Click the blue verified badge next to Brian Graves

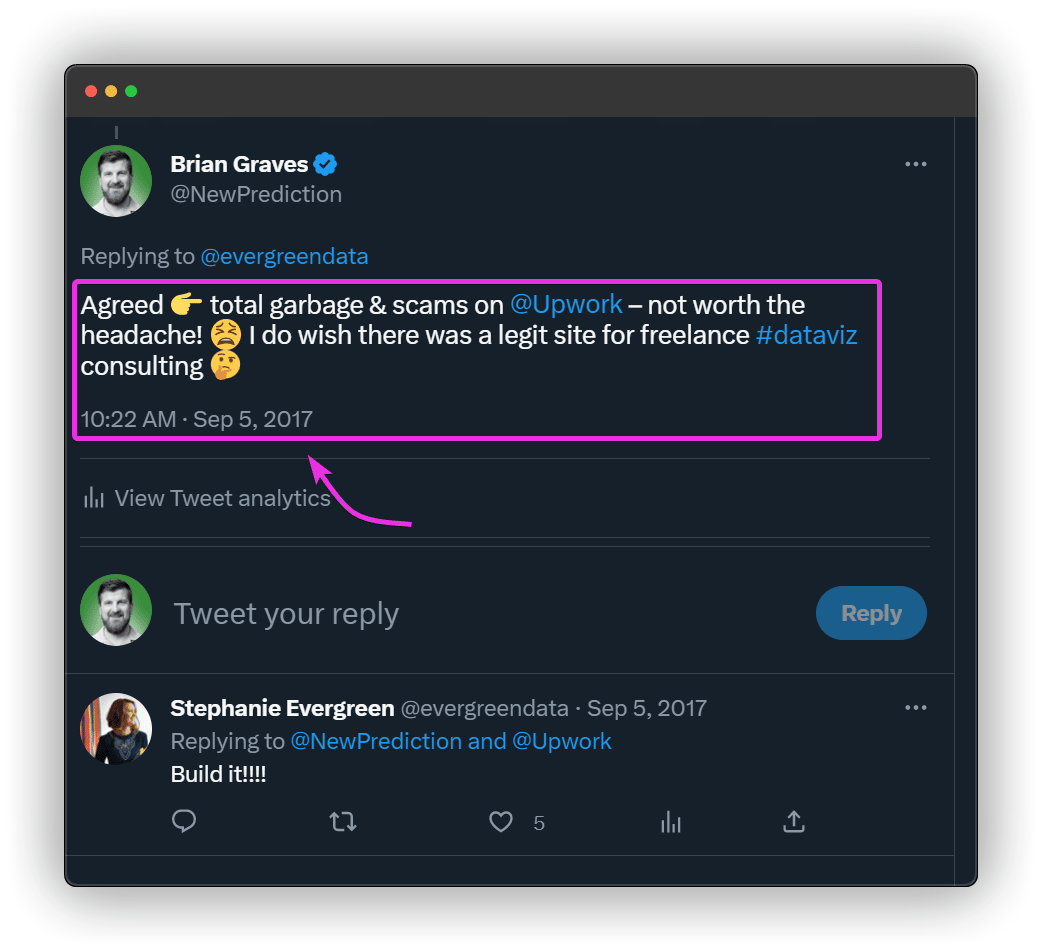pos(325,164)
